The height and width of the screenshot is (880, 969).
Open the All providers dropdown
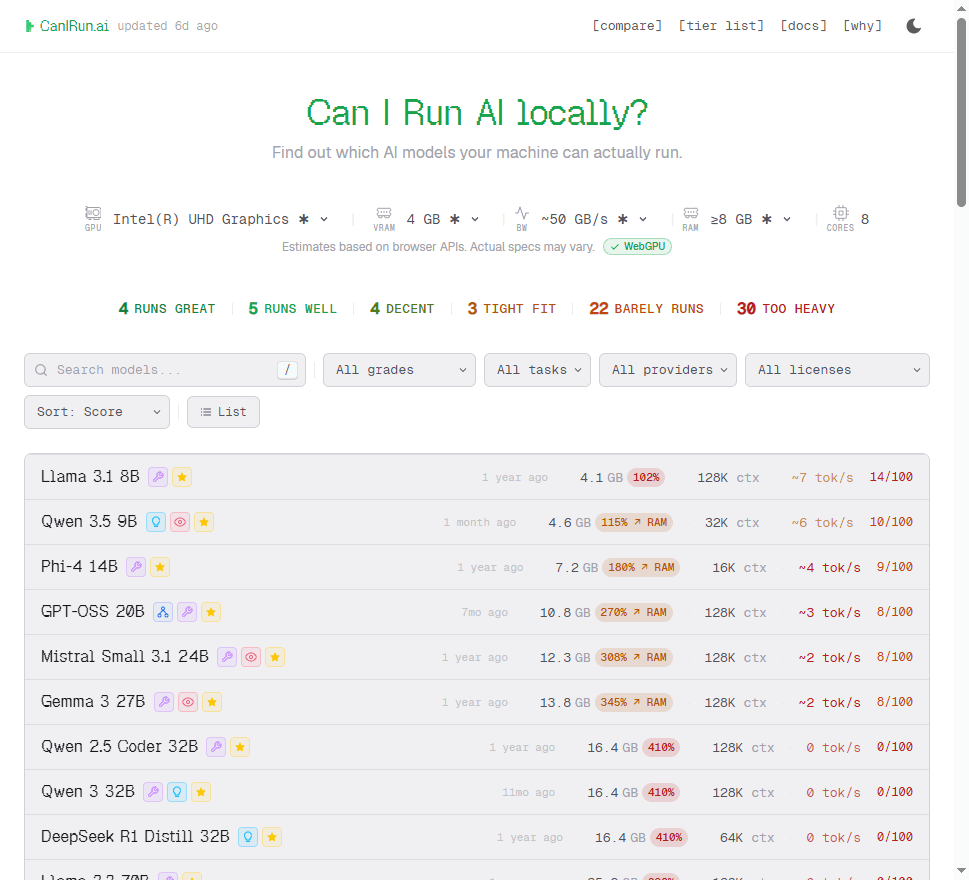667,370
